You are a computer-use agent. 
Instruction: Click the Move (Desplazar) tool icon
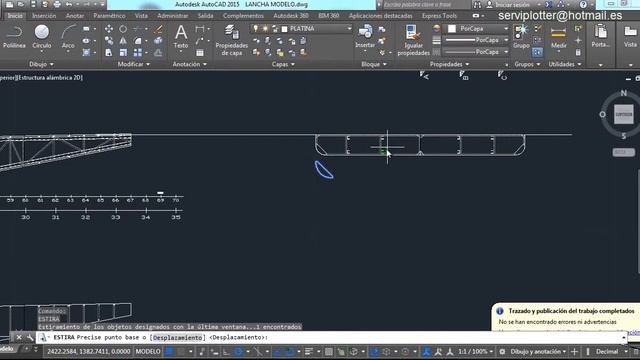tap(109, 29)
